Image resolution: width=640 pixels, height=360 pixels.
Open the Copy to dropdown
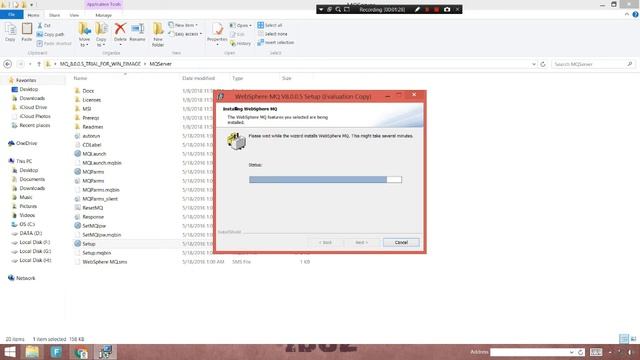coord(101,34)
